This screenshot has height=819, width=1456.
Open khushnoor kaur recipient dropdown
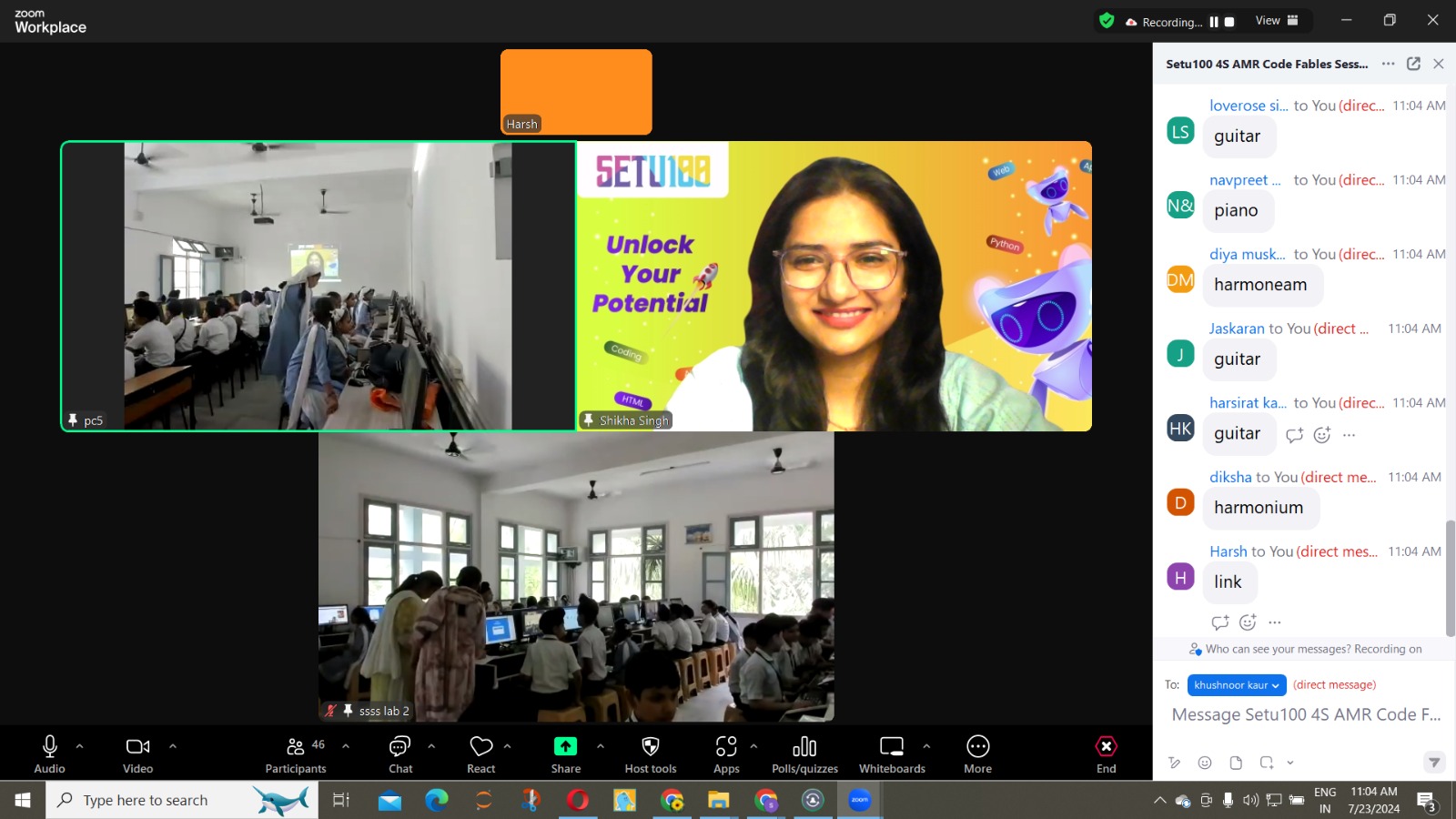click(1237, 685)
